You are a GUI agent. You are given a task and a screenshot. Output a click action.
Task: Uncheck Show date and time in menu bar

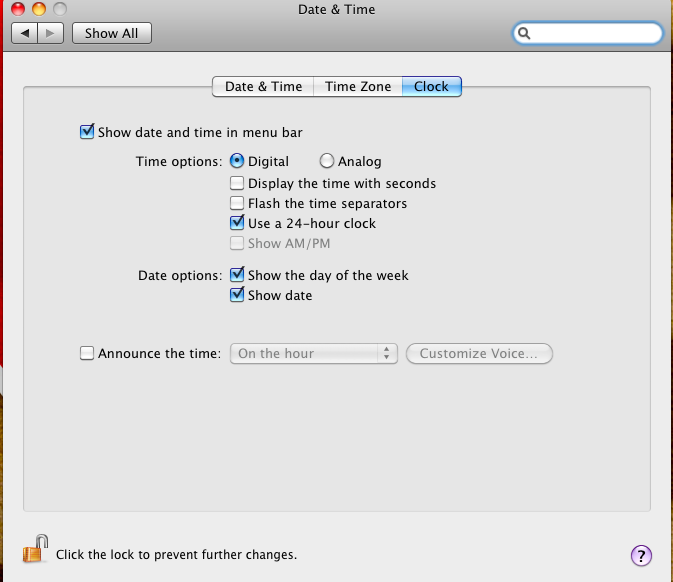(87, 132)
